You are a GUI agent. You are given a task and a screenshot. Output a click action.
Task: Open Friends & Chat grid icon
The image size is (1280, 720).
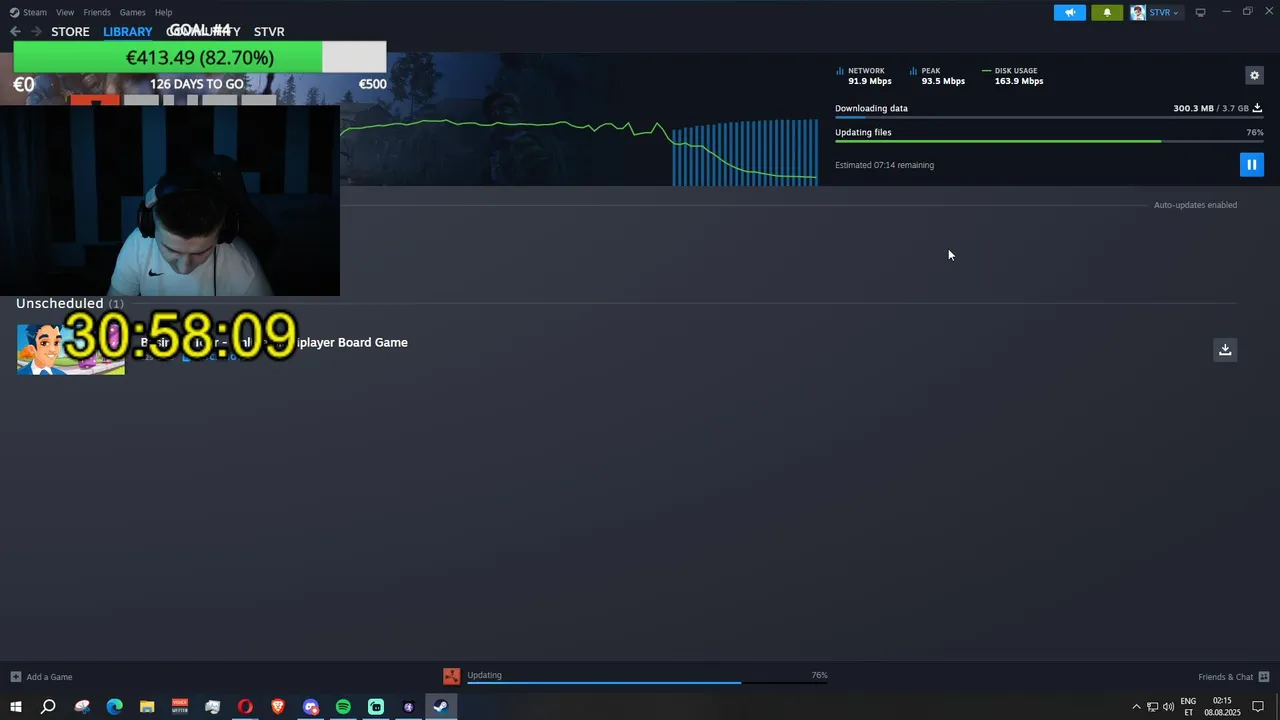(x=1264, y=677)
